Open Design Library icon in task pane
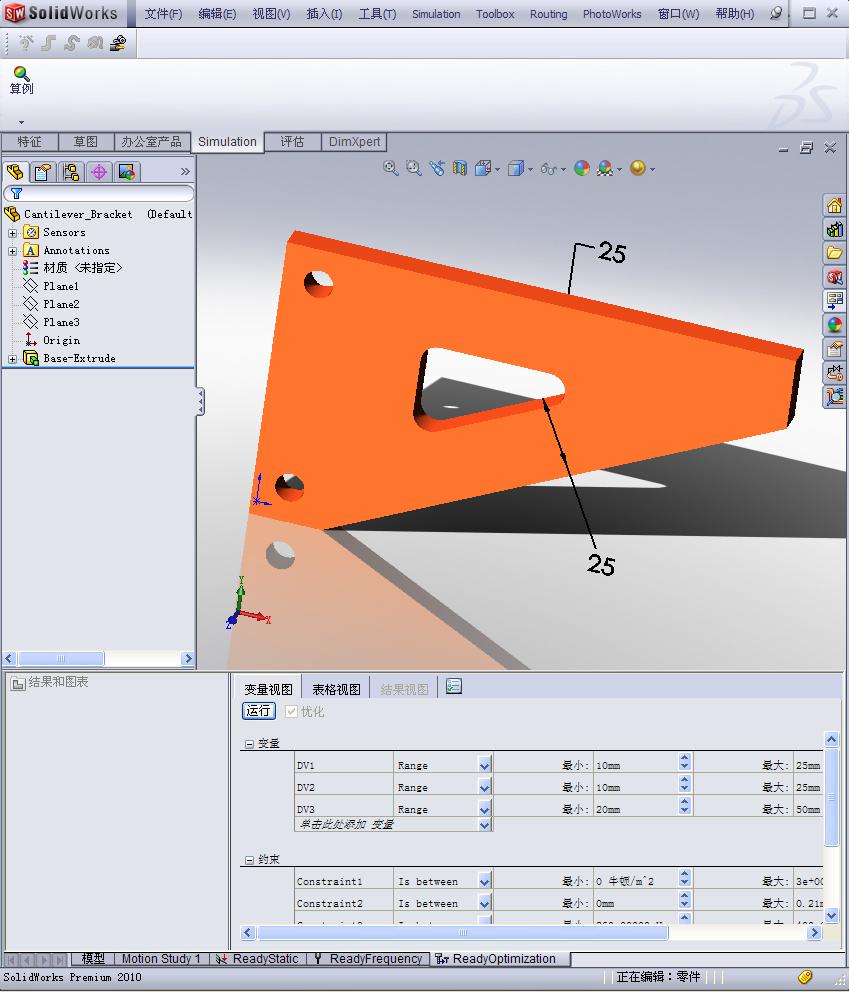This screenshot has height=992, width=849. (x=834, y=229)
